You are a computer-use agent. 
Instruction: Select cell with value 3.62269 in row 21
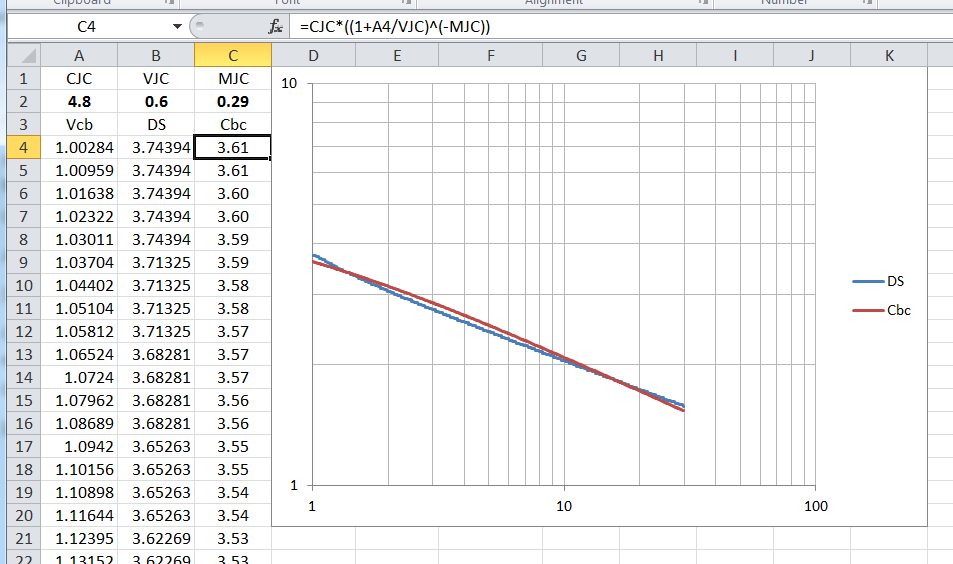click(156, 538)
